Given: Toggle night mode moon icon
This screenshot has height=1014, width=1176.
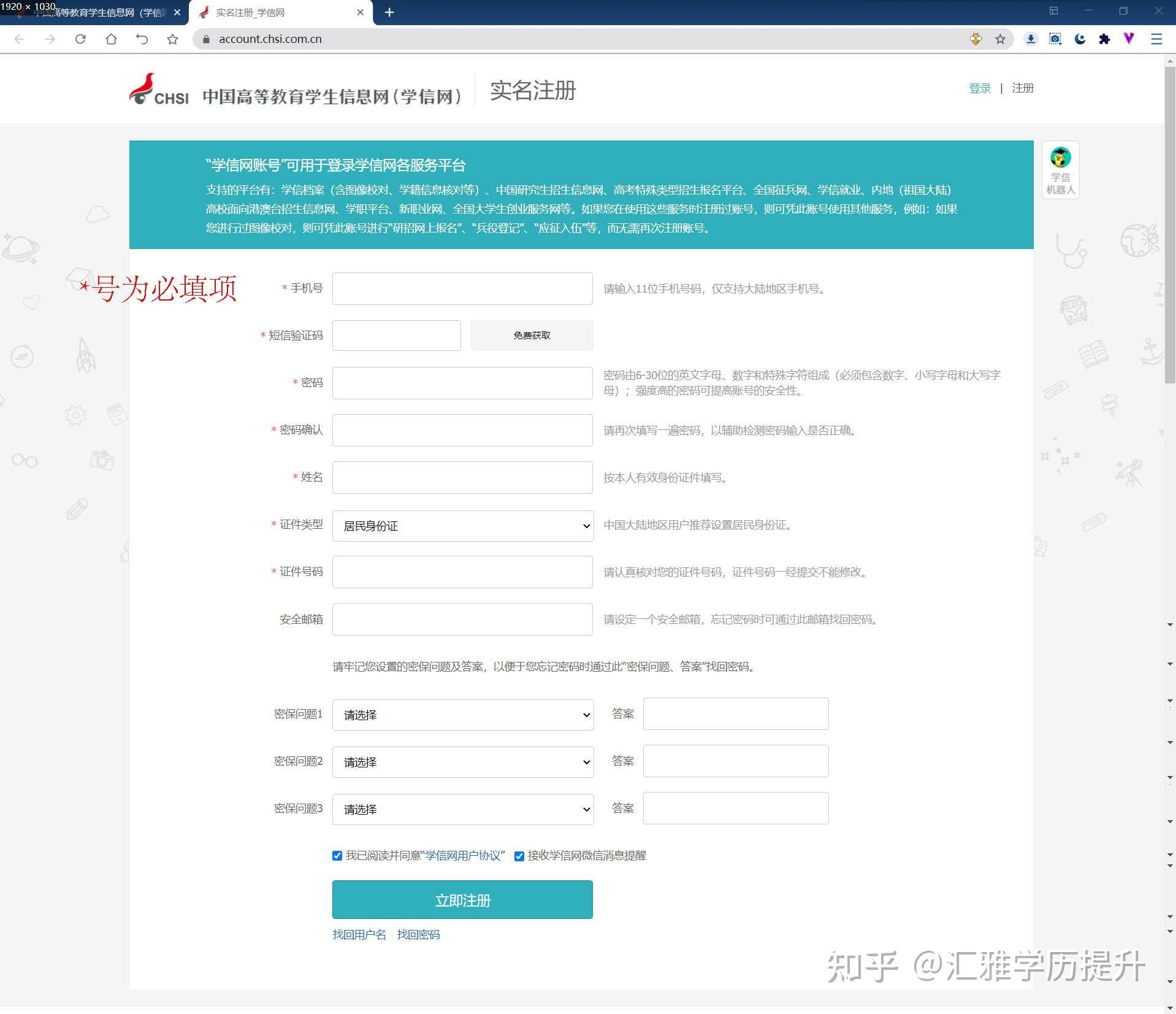Looking at the screenshot, I should point(1080,39).
